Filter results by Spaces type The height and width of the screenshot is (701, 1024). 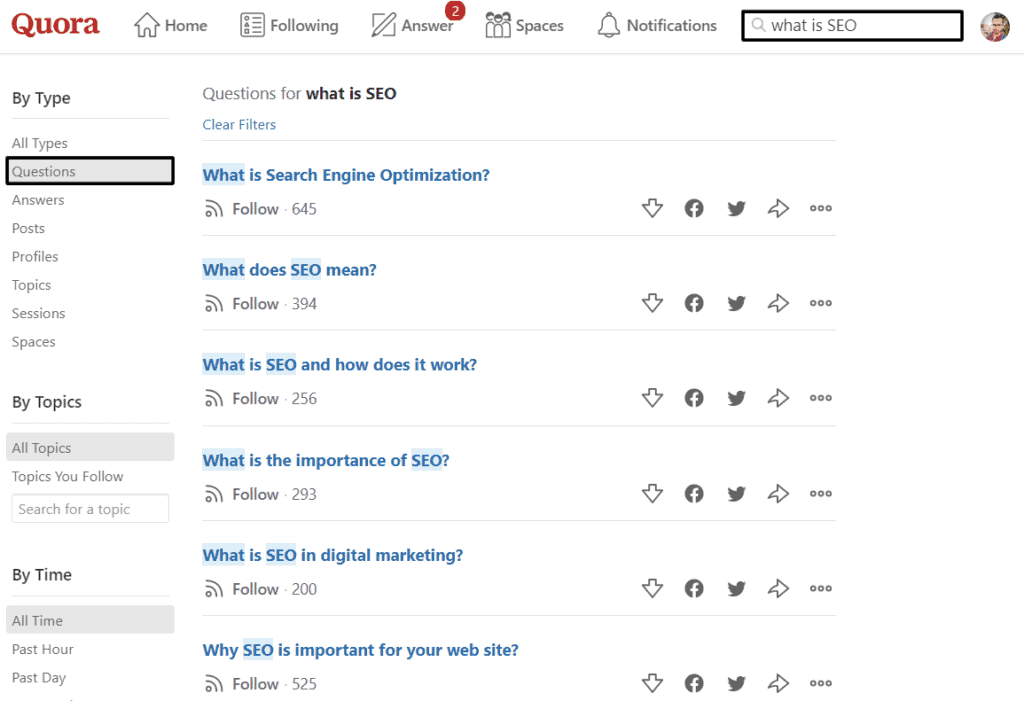pos(34,342)
